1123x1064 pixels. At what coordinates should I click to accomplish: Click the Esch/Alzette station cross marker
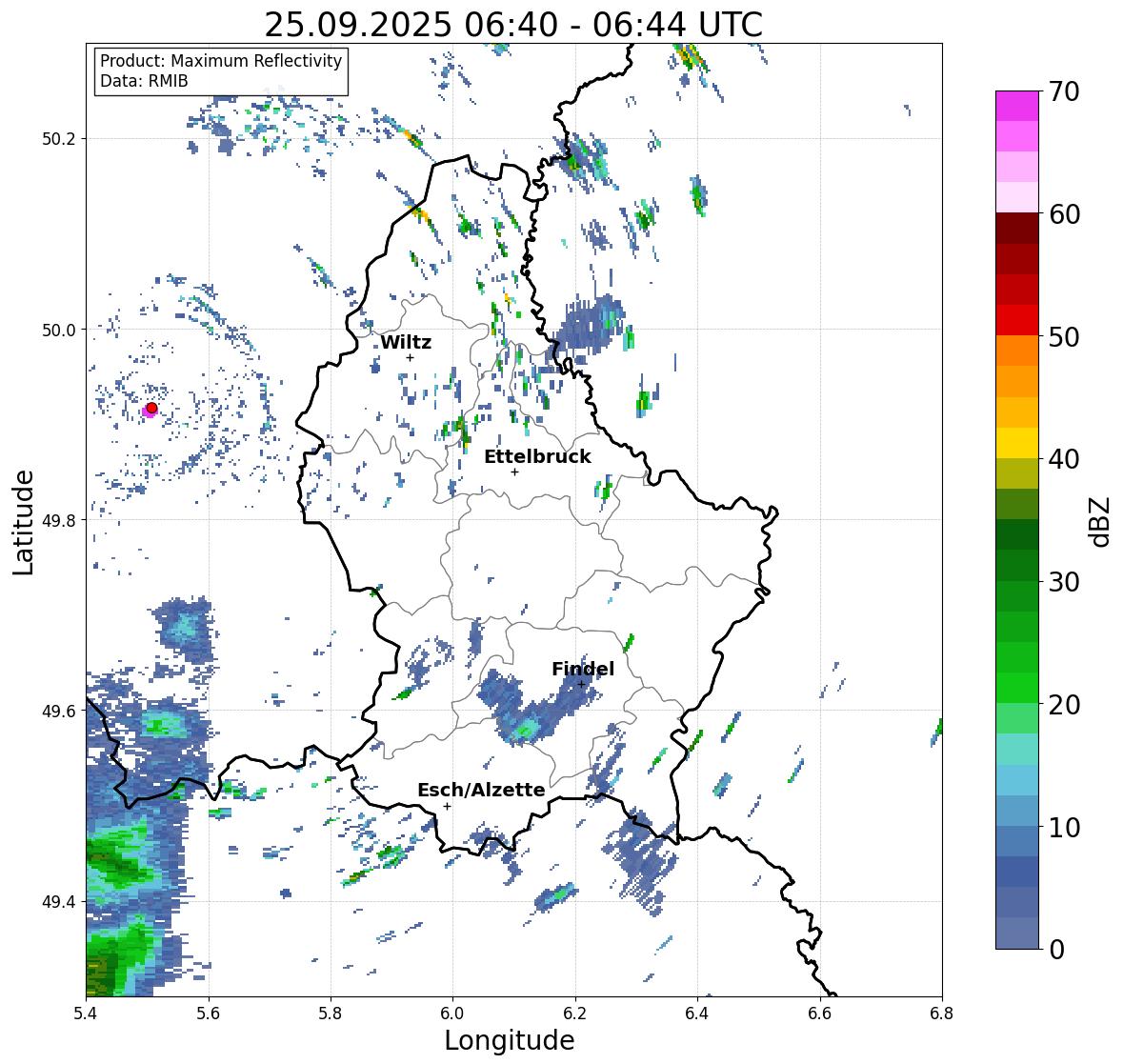pos(447,806)
